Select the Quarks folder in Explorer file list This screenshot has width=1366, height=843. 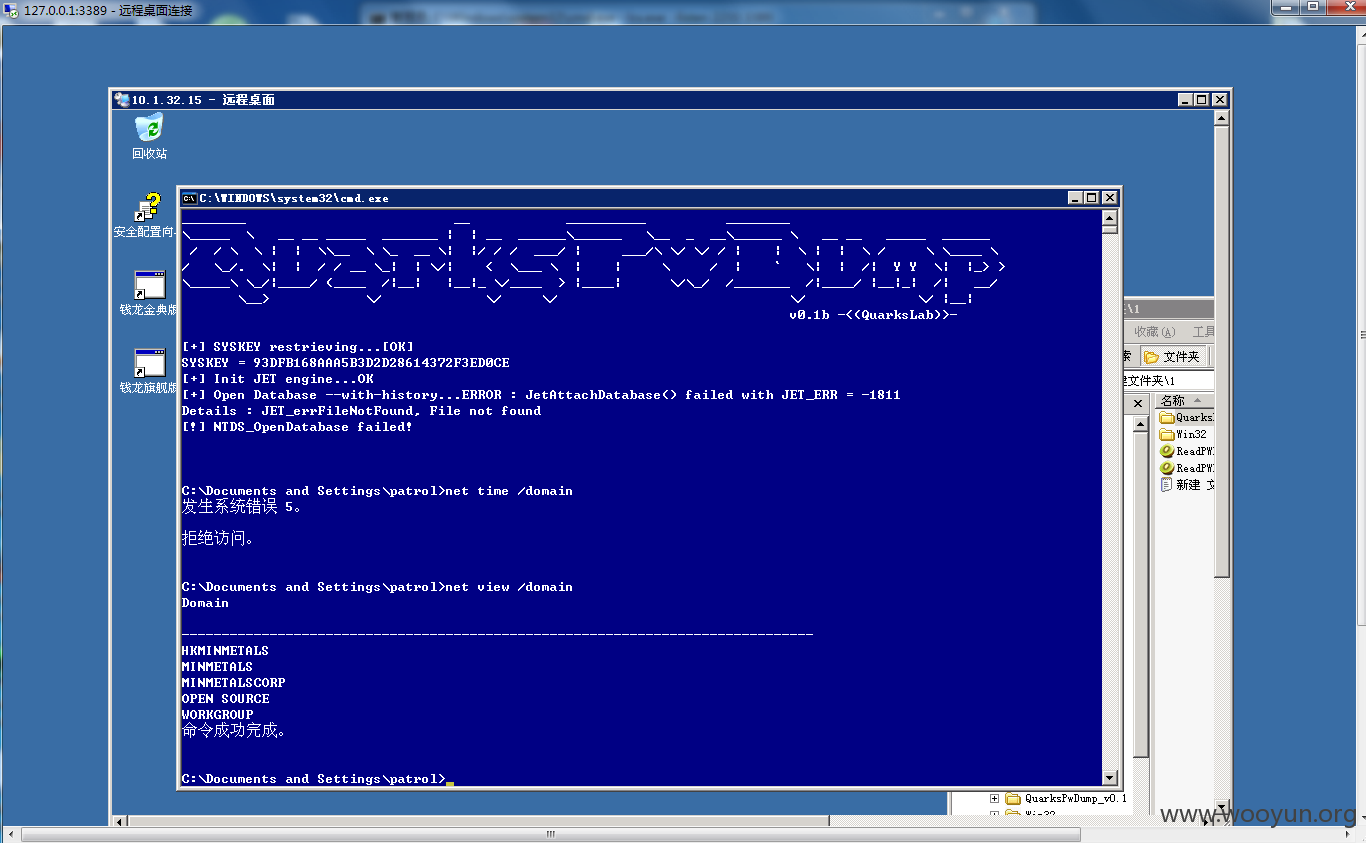click(x=1187, y=417)
